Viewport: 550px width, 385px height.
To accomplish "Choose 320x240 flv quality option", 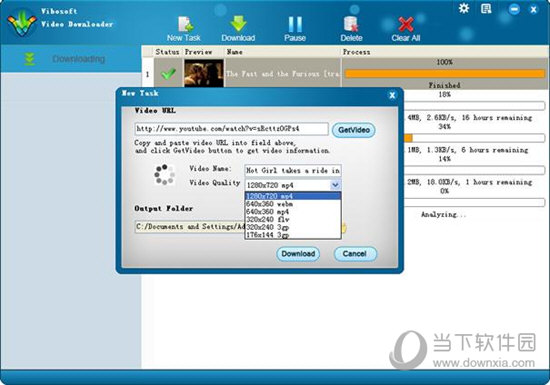I will [293, 219].
